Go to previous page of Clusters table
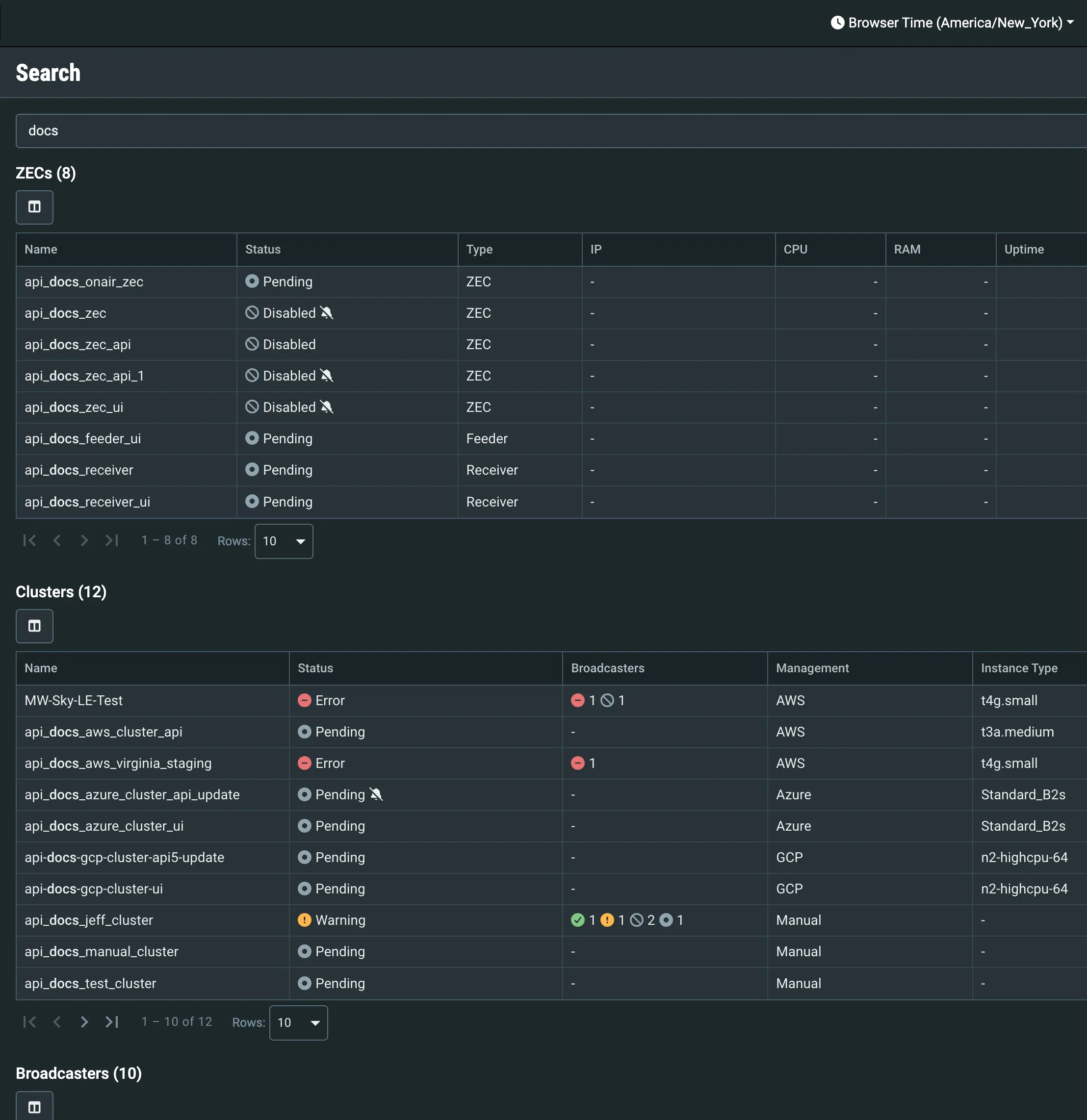Screen dimensions: 1087x1120 pyautogui.click(x=56, y=1022)
